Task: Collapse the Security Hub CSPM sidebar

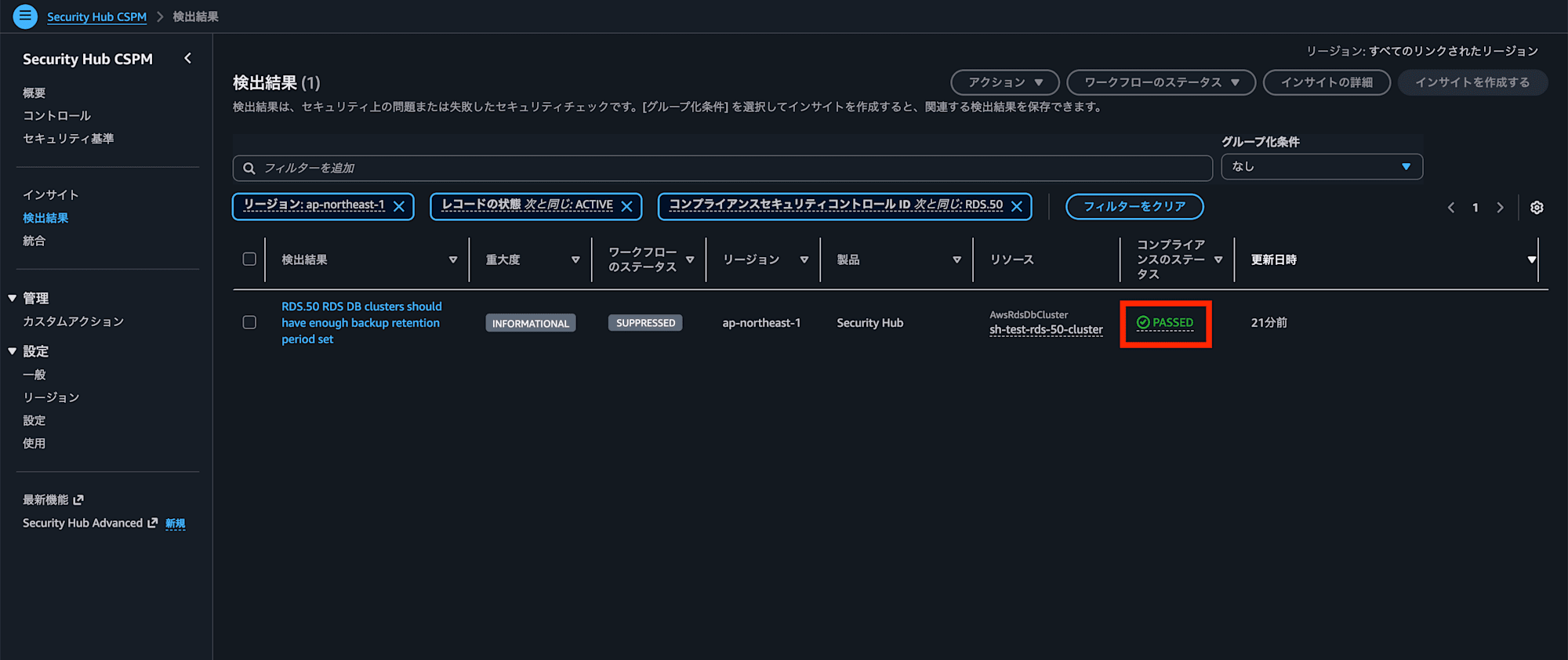Action: (187, 58)
